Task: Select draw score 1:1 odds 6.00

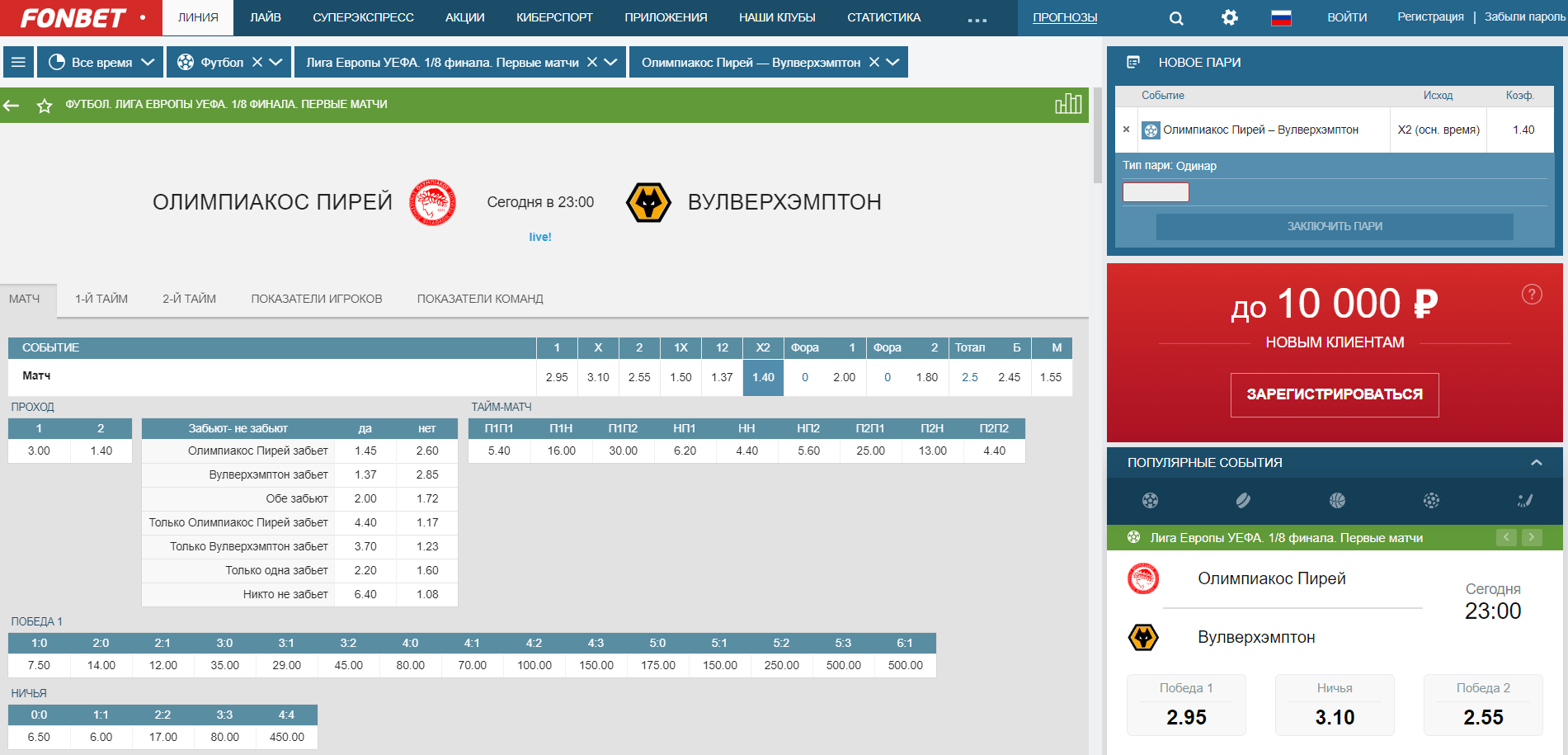Action: point(101,737)
